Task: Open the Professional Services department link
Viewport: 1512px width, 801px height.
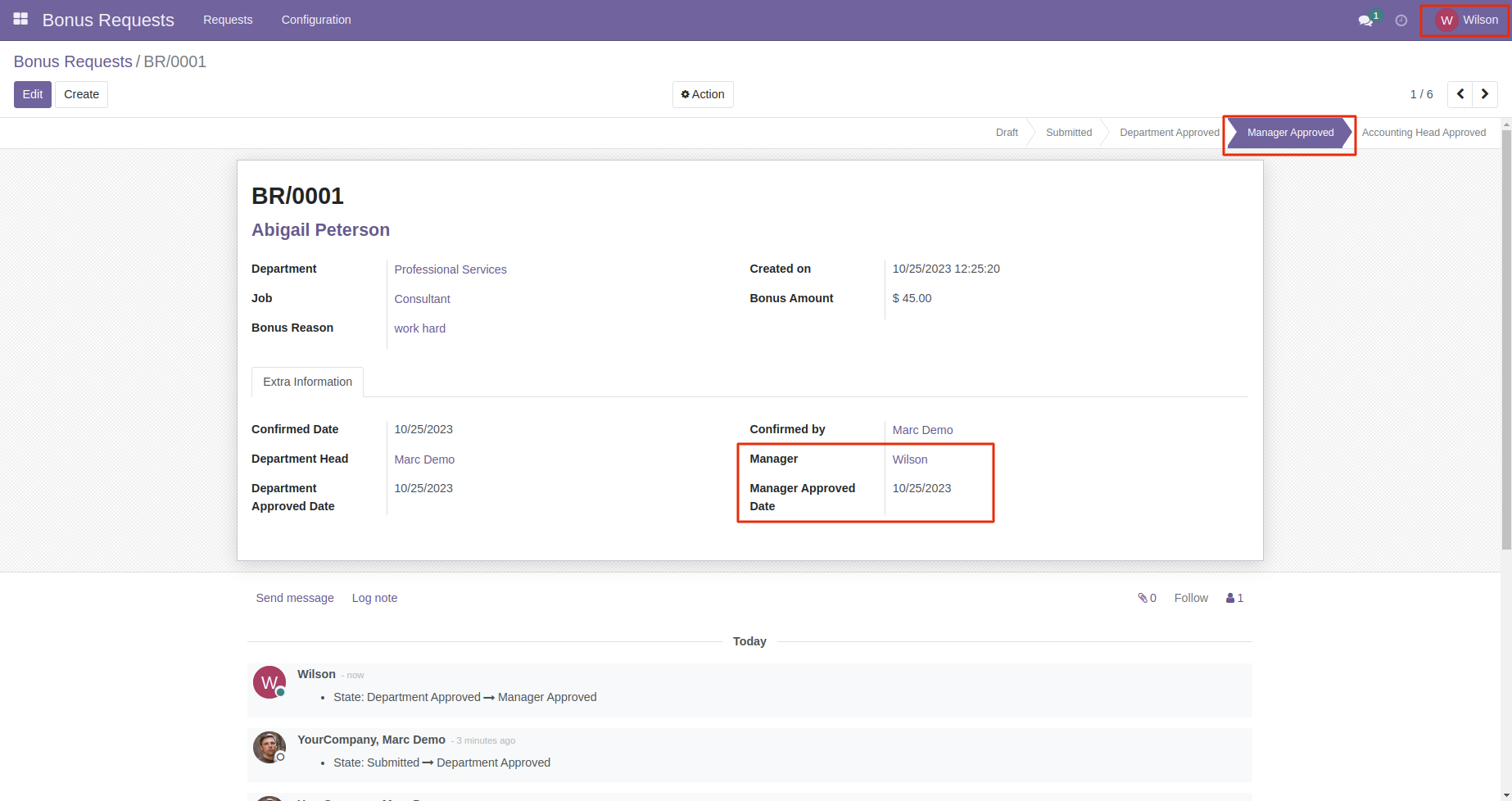Action: (x=450, y=269)
